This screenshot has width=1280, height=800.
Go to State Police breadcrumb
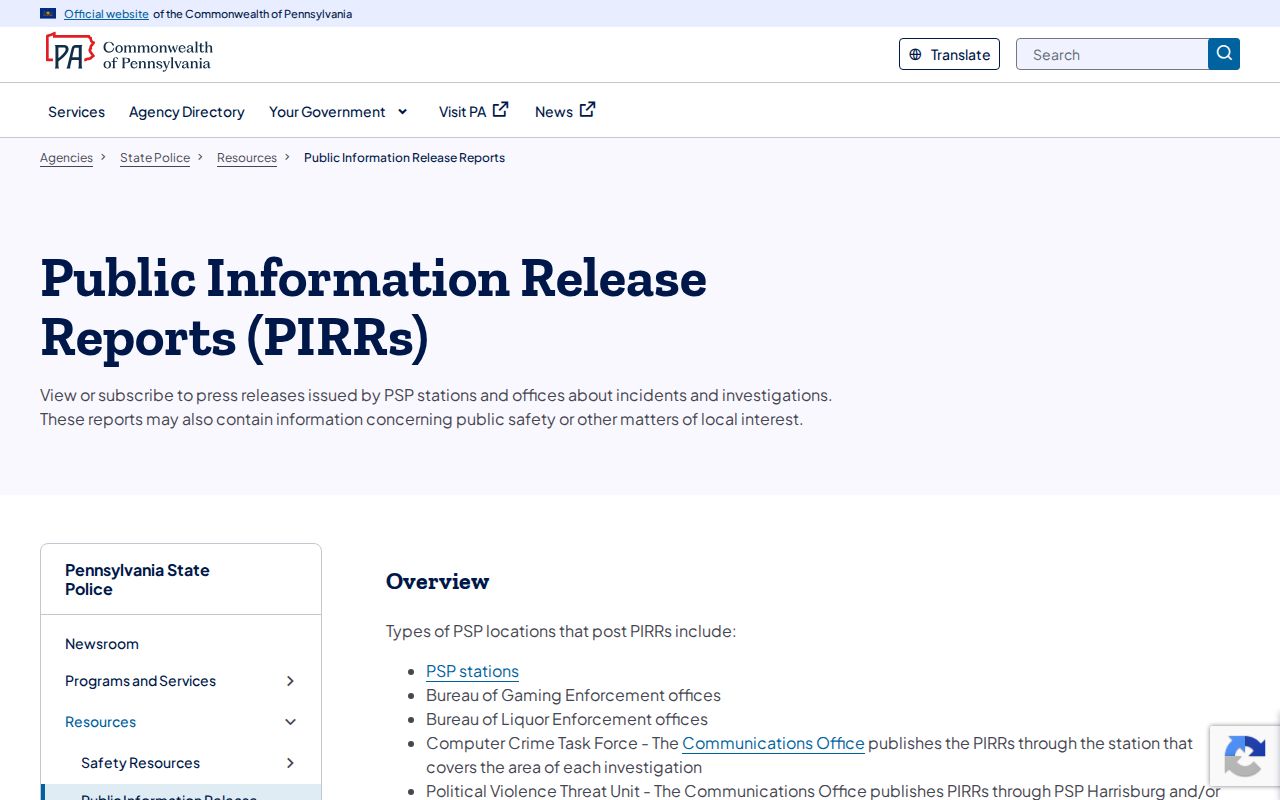click(x=155, y=158)
